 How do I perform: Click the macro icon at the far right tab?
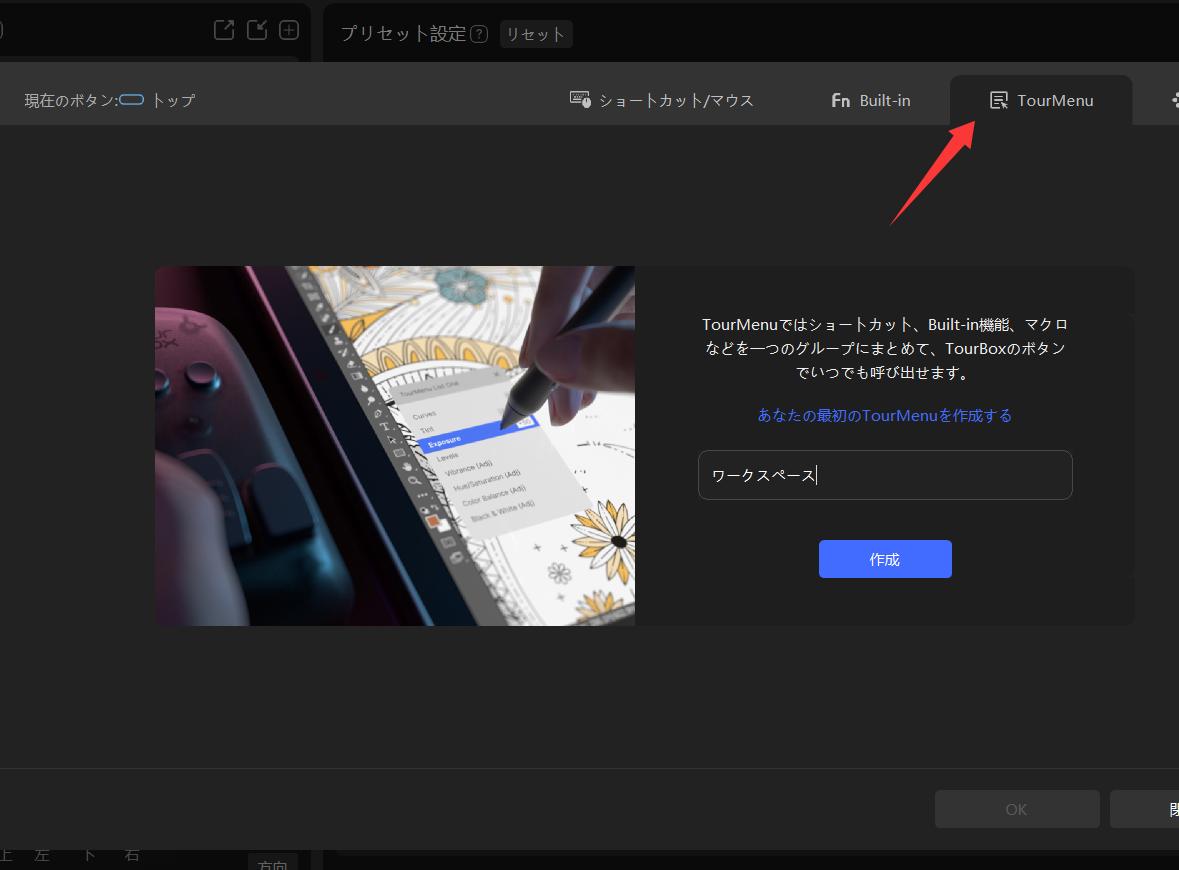(x=1174, y=99)
